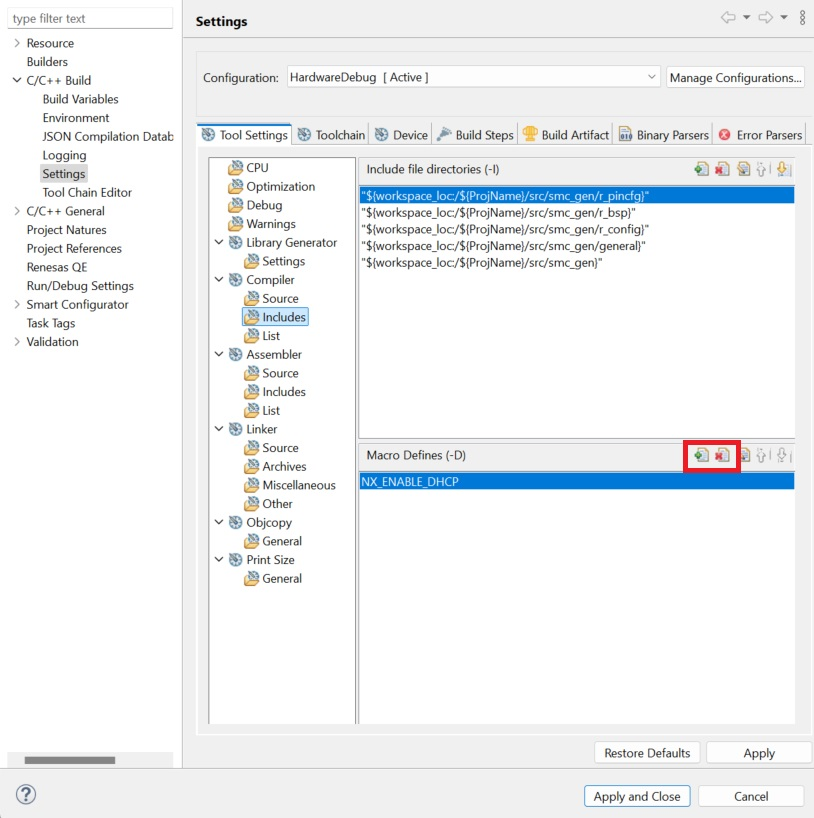Click Move Down icon for Macro Defines
Viewport: 814px width, 818px height.
click(x=783, y=455)
